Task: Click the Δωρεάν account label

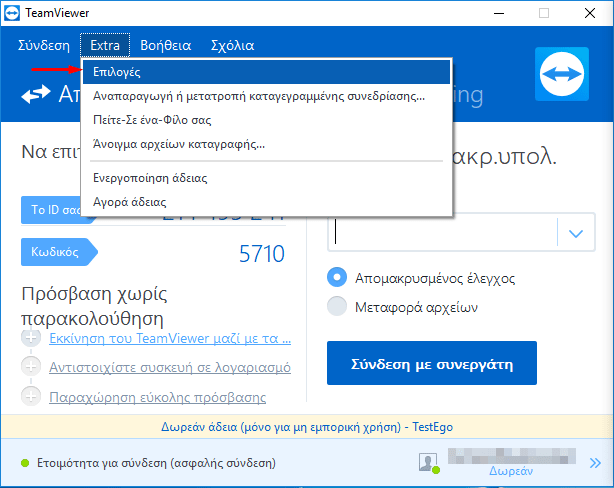Action: (x=511, y=471)
